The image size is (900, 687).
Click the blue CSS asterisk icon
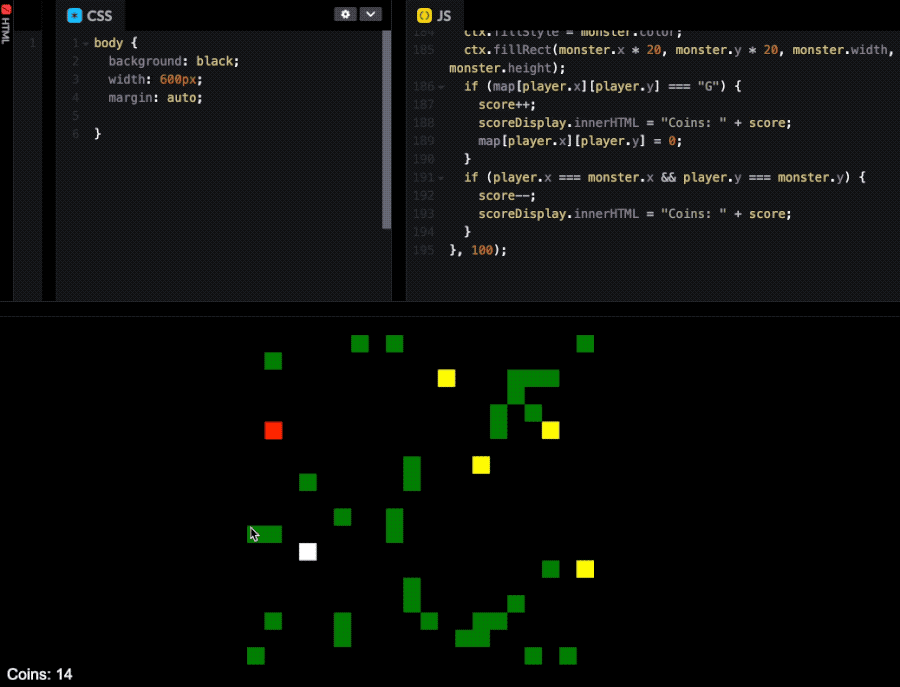[x=74, y=16]
